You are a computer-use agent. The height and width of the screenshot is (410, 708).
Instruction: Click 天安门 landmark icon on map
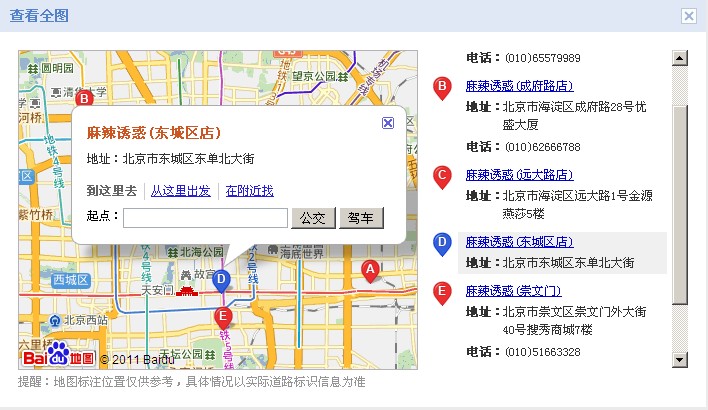187,290
